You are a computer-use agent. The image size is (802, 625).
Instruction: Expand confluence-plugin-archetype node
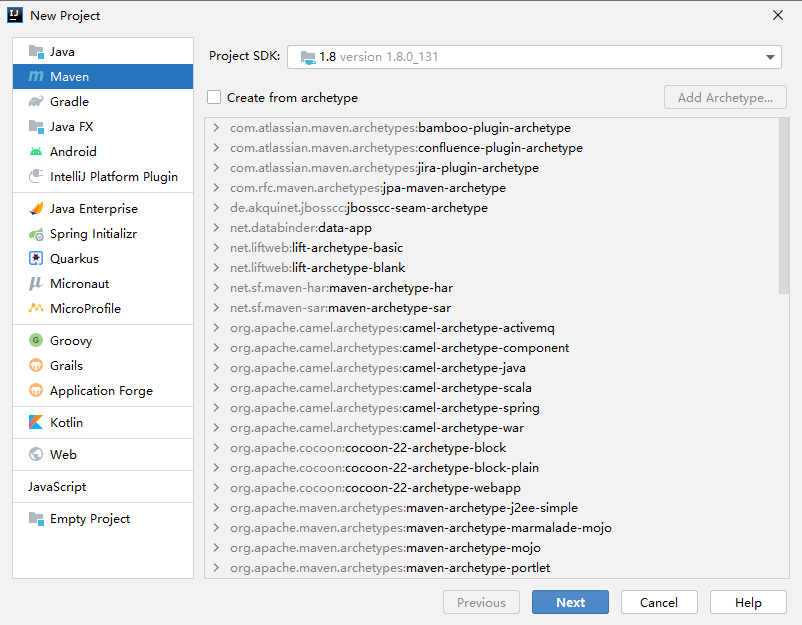tap(216, 147)
